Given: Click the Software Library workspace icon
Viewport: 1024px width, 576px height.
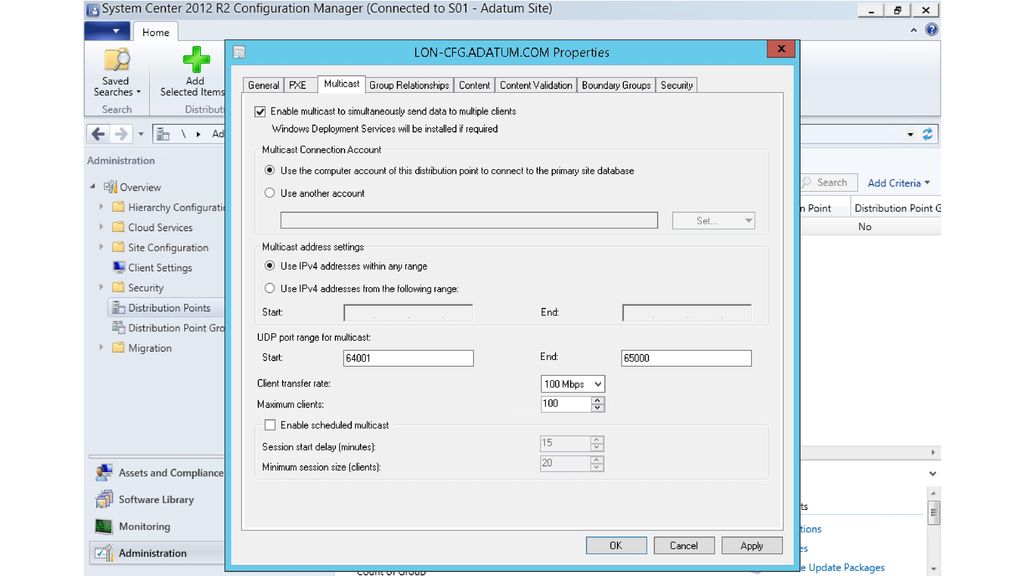Looking at the screenshot, I should click(x=104, y=499).
